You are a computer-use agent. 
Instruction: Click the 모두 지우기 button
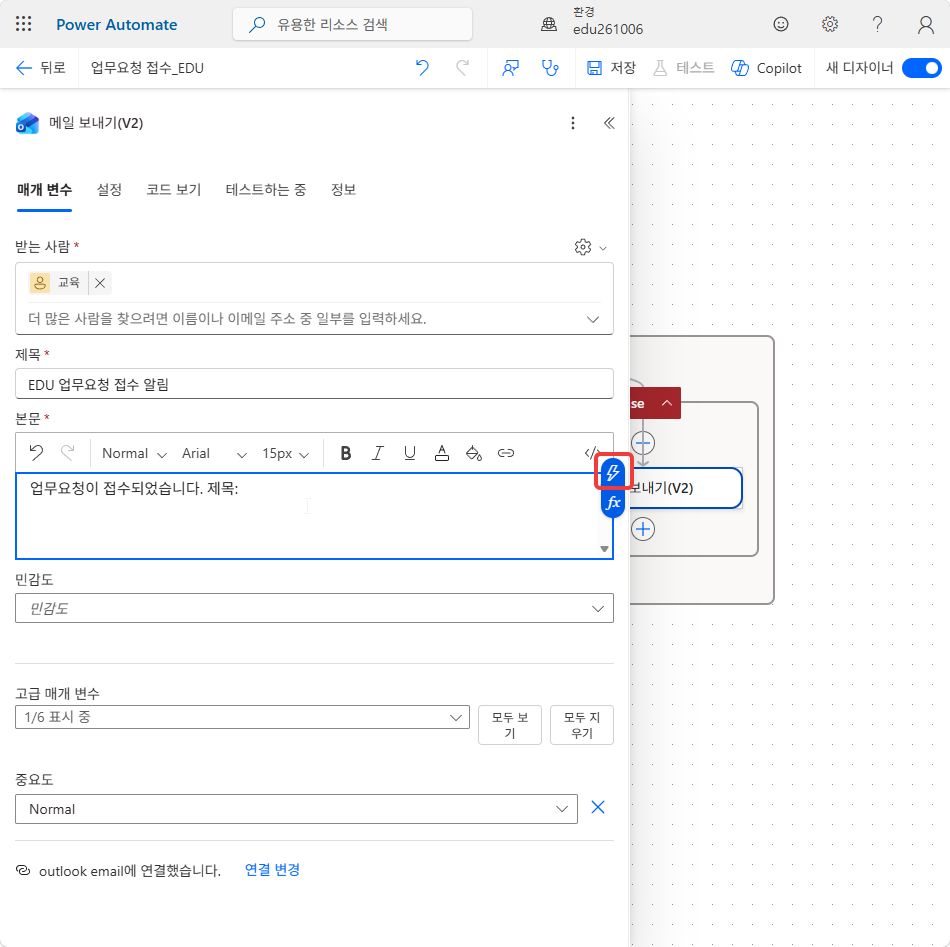[x=582, y=725]
